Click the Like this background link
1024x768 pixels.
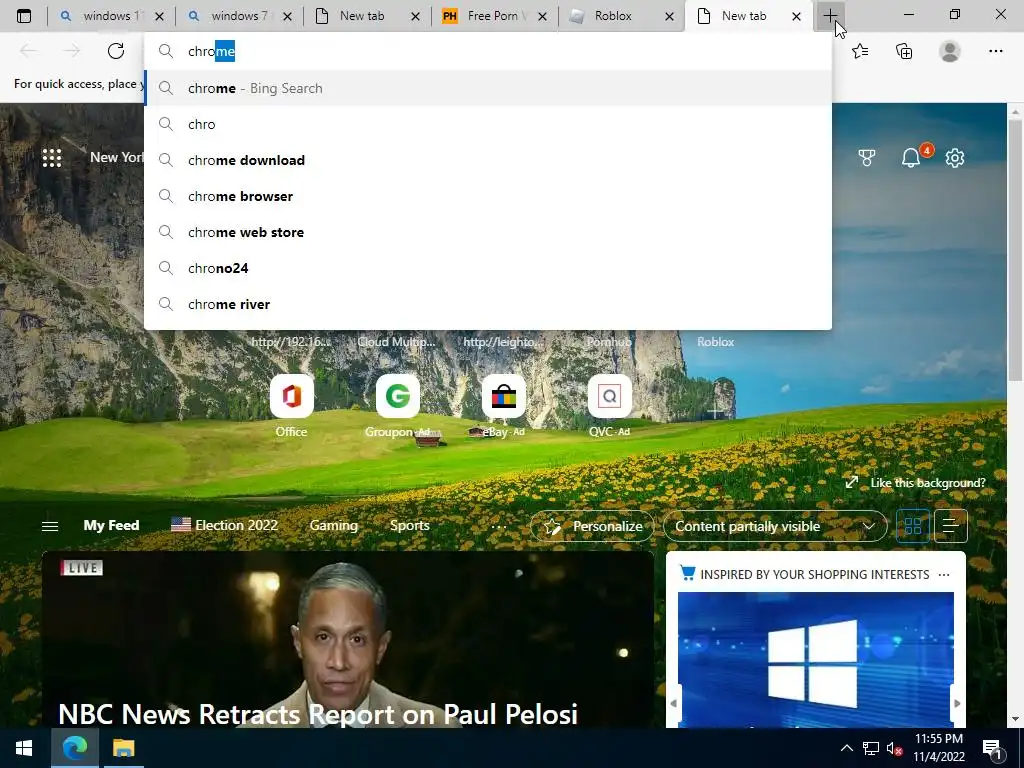(927, 483)
